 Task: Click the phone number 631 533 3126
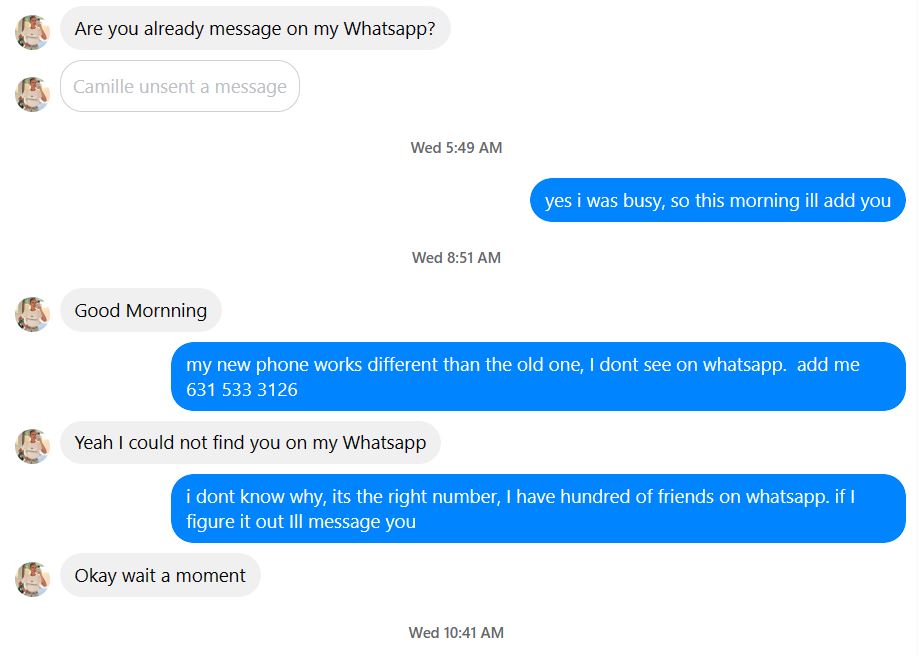(242, 390)
